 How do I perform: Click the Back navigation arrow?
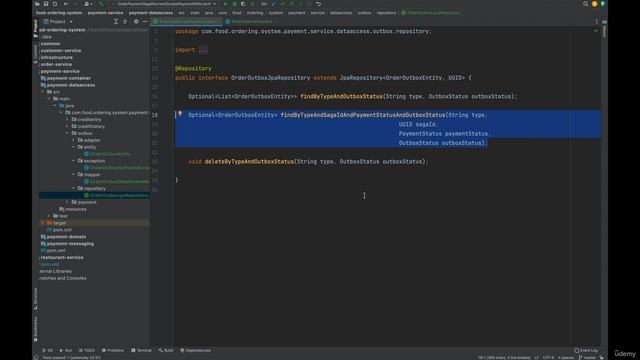pos(66,4)
